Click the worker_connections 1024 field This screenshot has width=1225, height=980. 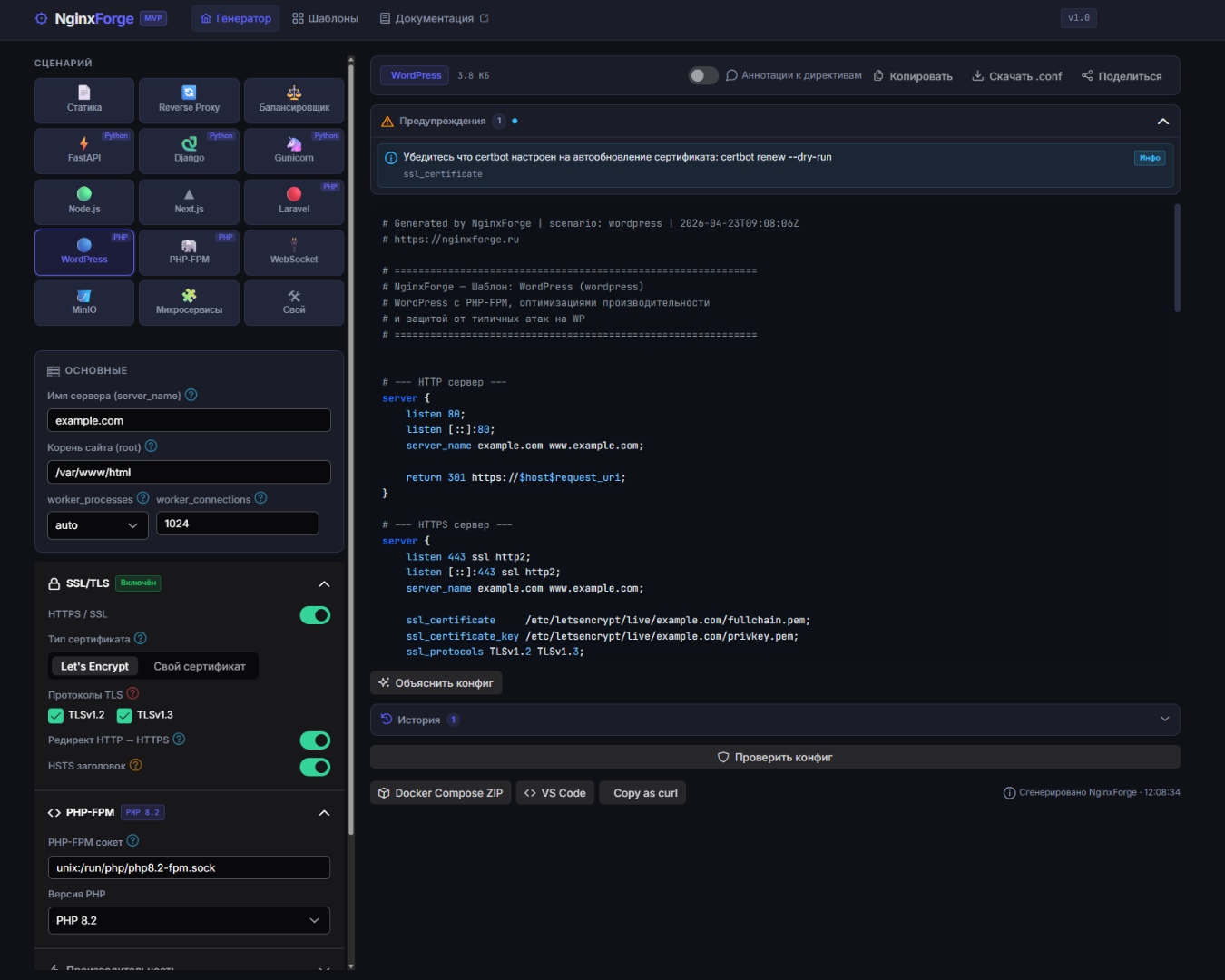[x=238, y=524]
